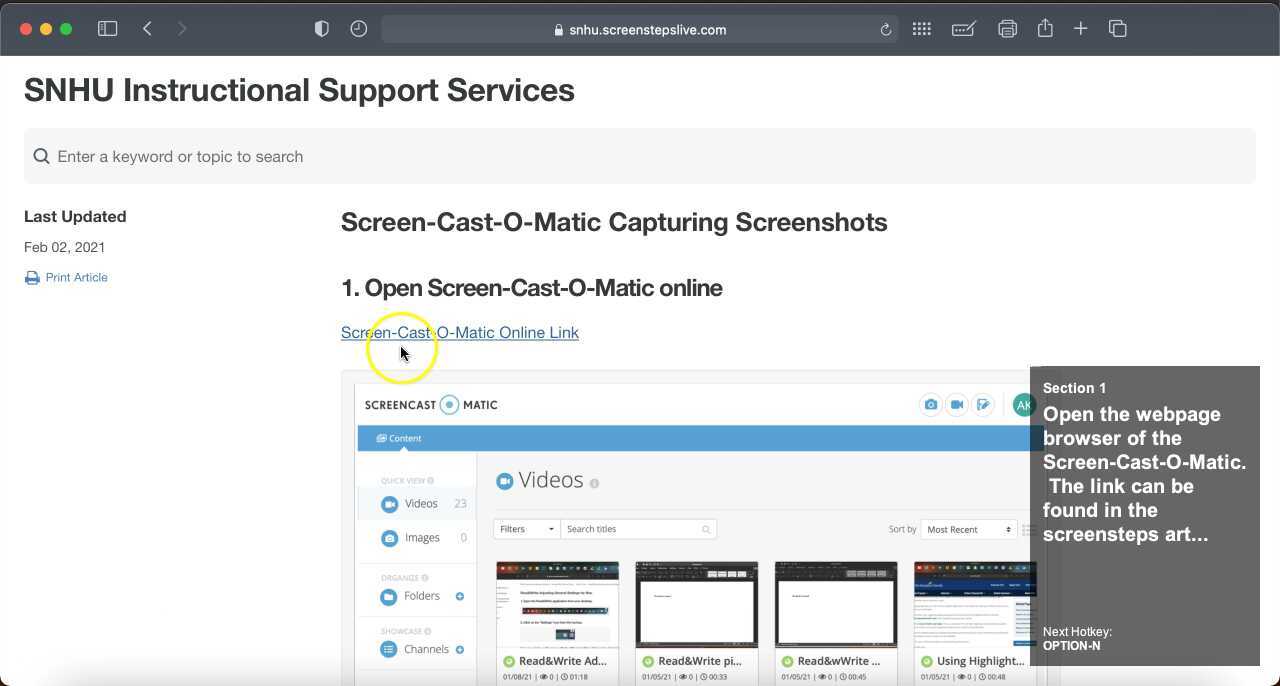Screen dimensions: 1280x686
Task: Switch to the Content tab
Action: tap(398, 437)
